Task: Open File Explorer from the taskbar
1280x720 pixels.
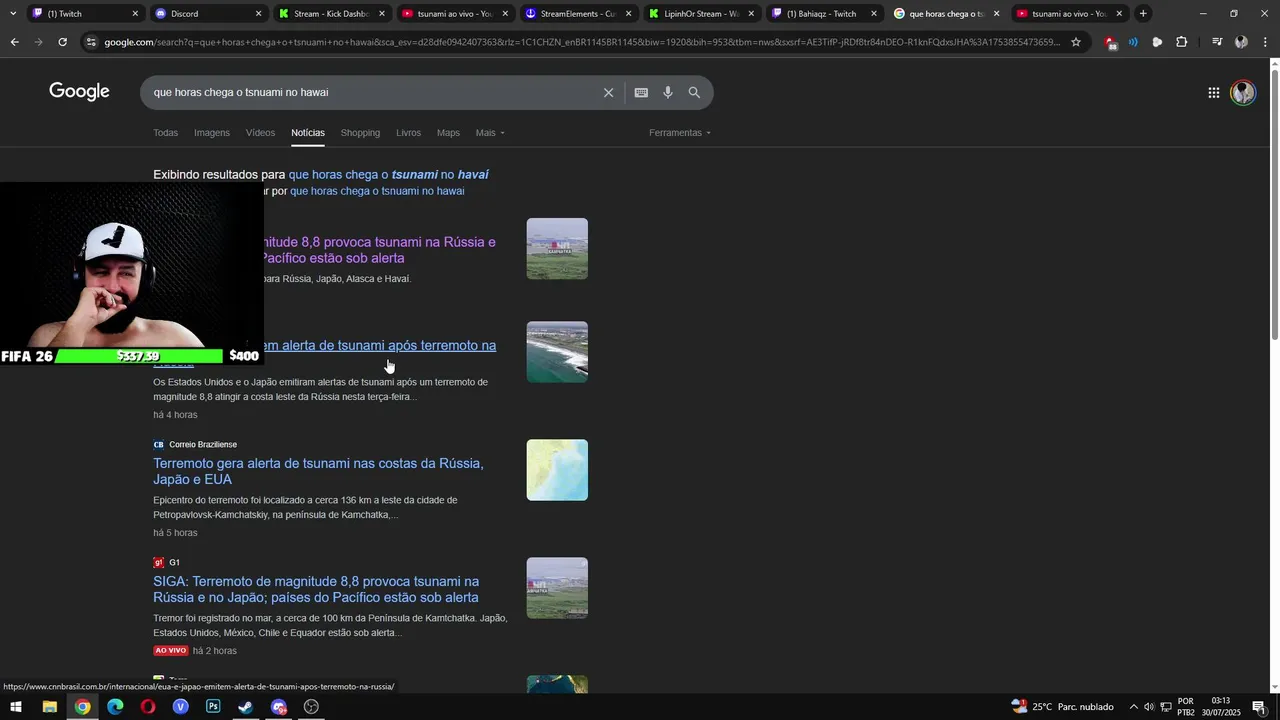Action: 49,707
